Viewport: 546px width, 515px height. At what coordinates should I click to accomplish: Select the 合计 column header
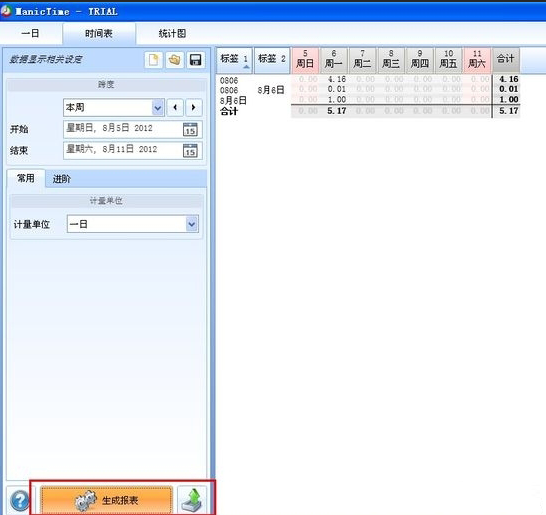tap(506, 60)
